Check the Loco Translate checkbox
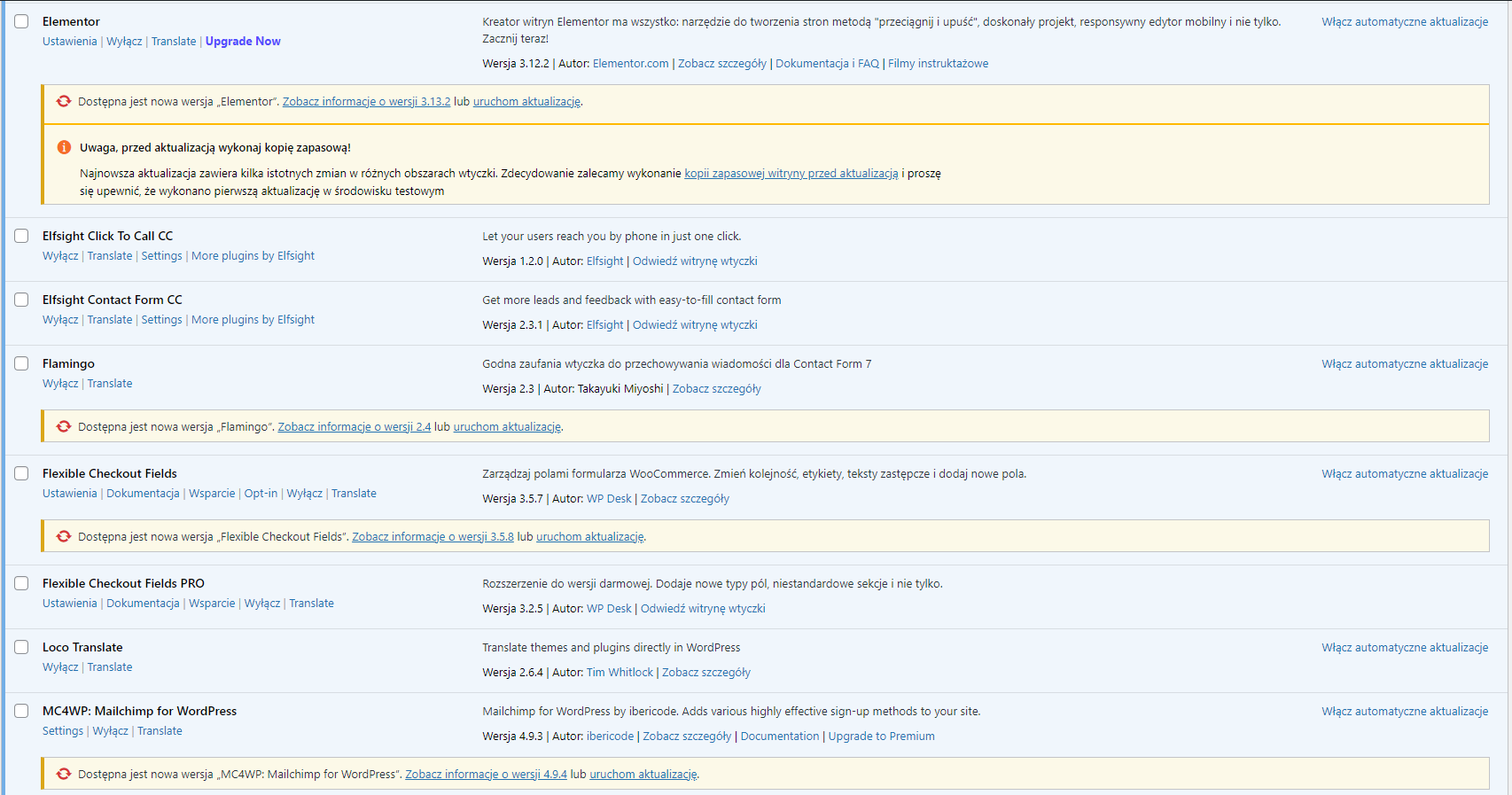The height and width of the screenshot is (795, 1512). pos(21,647)
